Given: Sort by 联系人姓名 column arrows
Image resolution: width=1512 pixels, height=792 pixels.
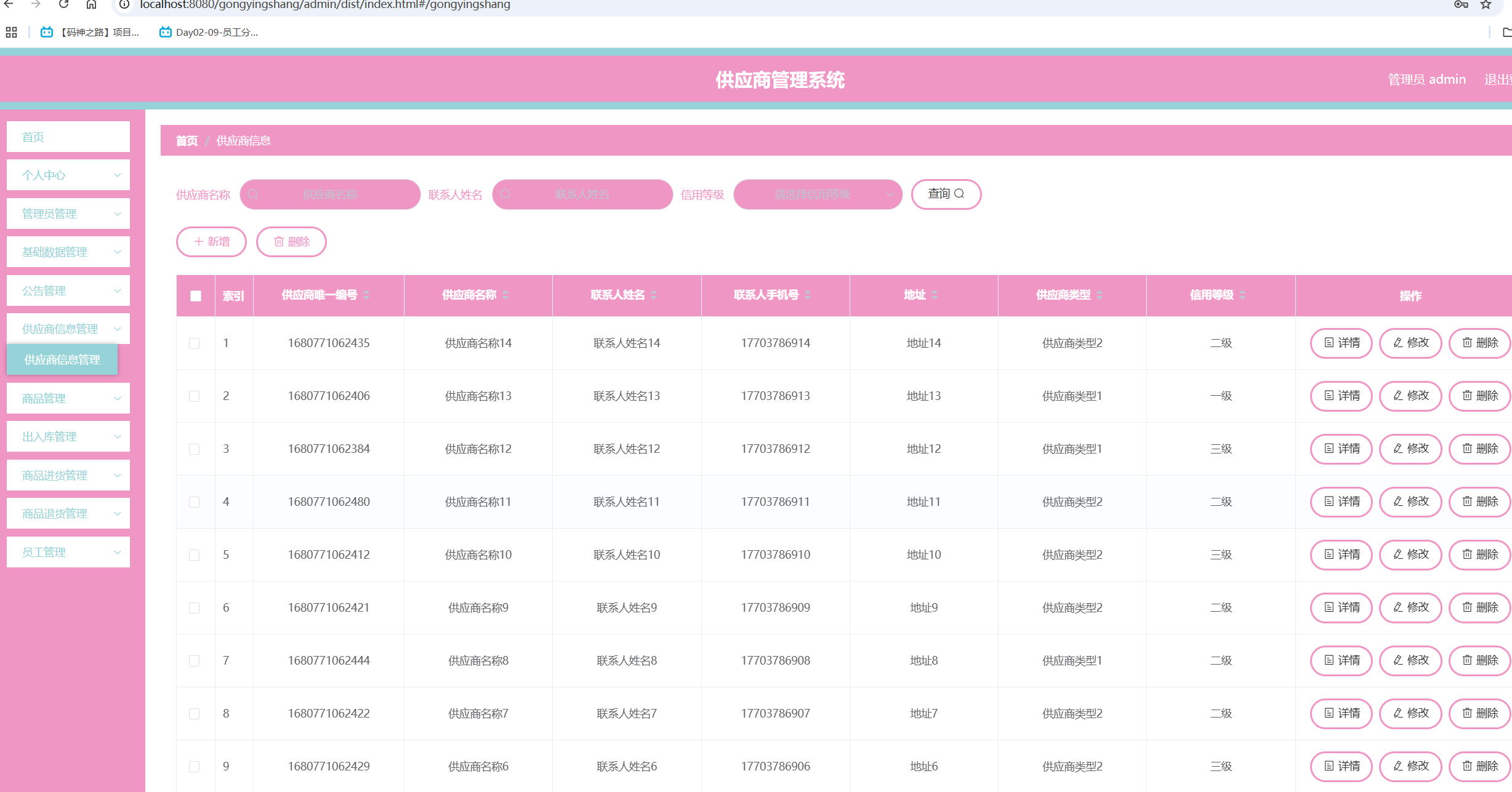Looking at the screenshot, I should coord(654,295).
